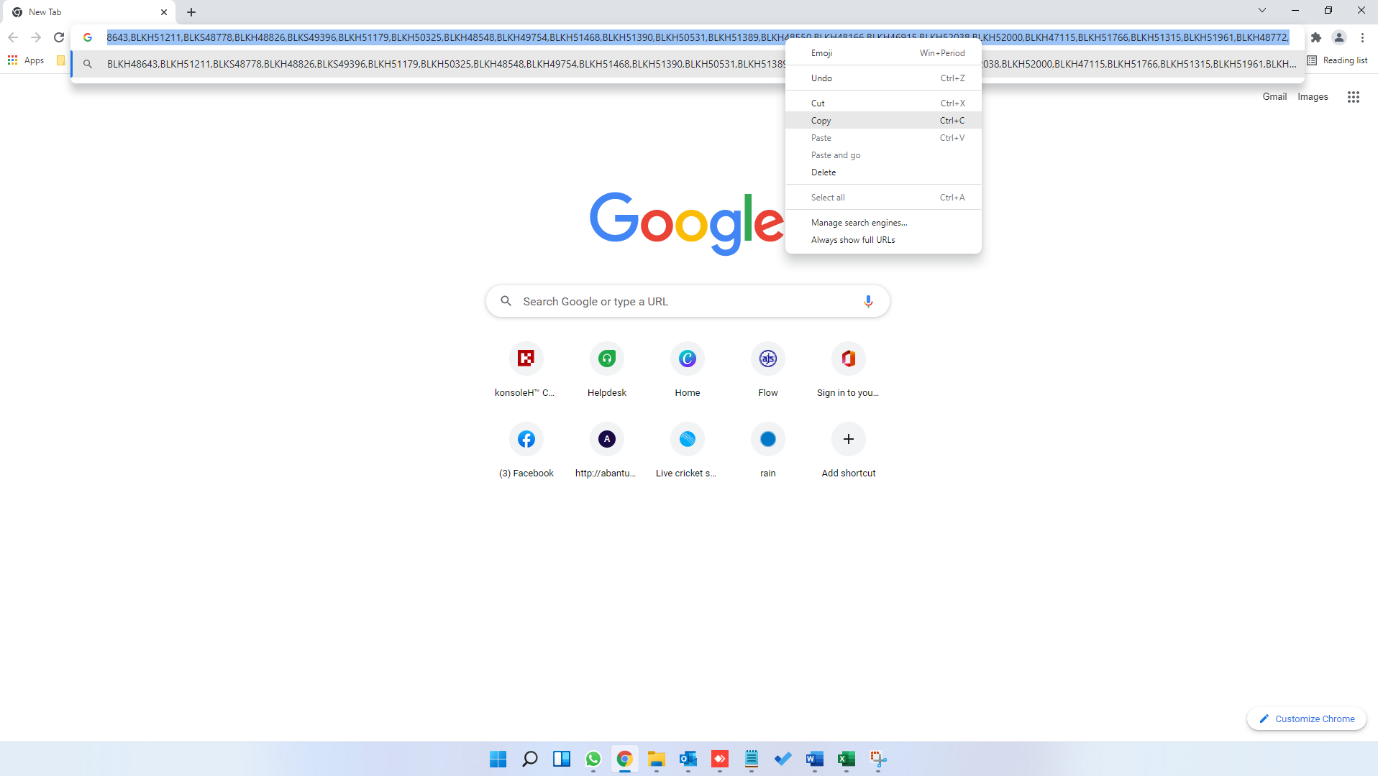Close the New Tab tab
Screen dimensions: 1378x776
(164, 12)
